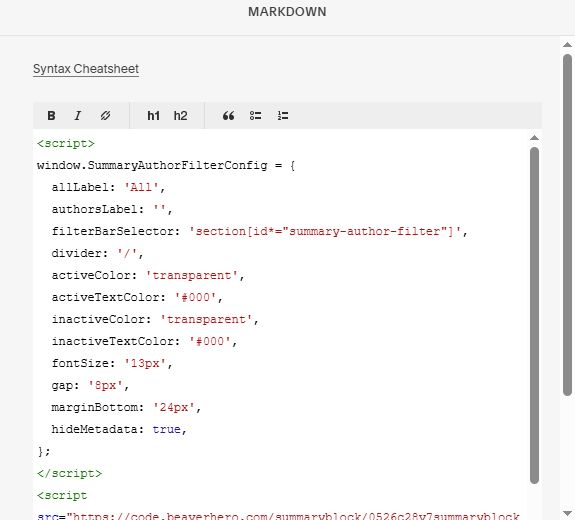The height and width of the screenshot is (520, 575).
Task: Click the MARKDOWN panel title
Action: pos(287,12)
